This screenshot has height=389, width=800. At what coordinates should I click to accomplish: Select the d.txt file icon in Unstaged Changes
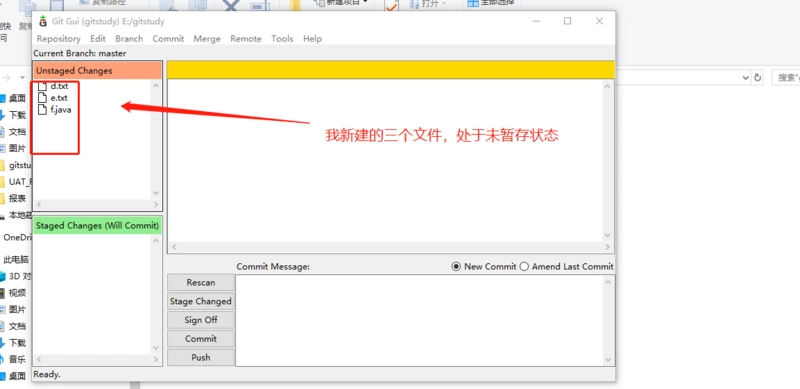[x=43, y=86]
